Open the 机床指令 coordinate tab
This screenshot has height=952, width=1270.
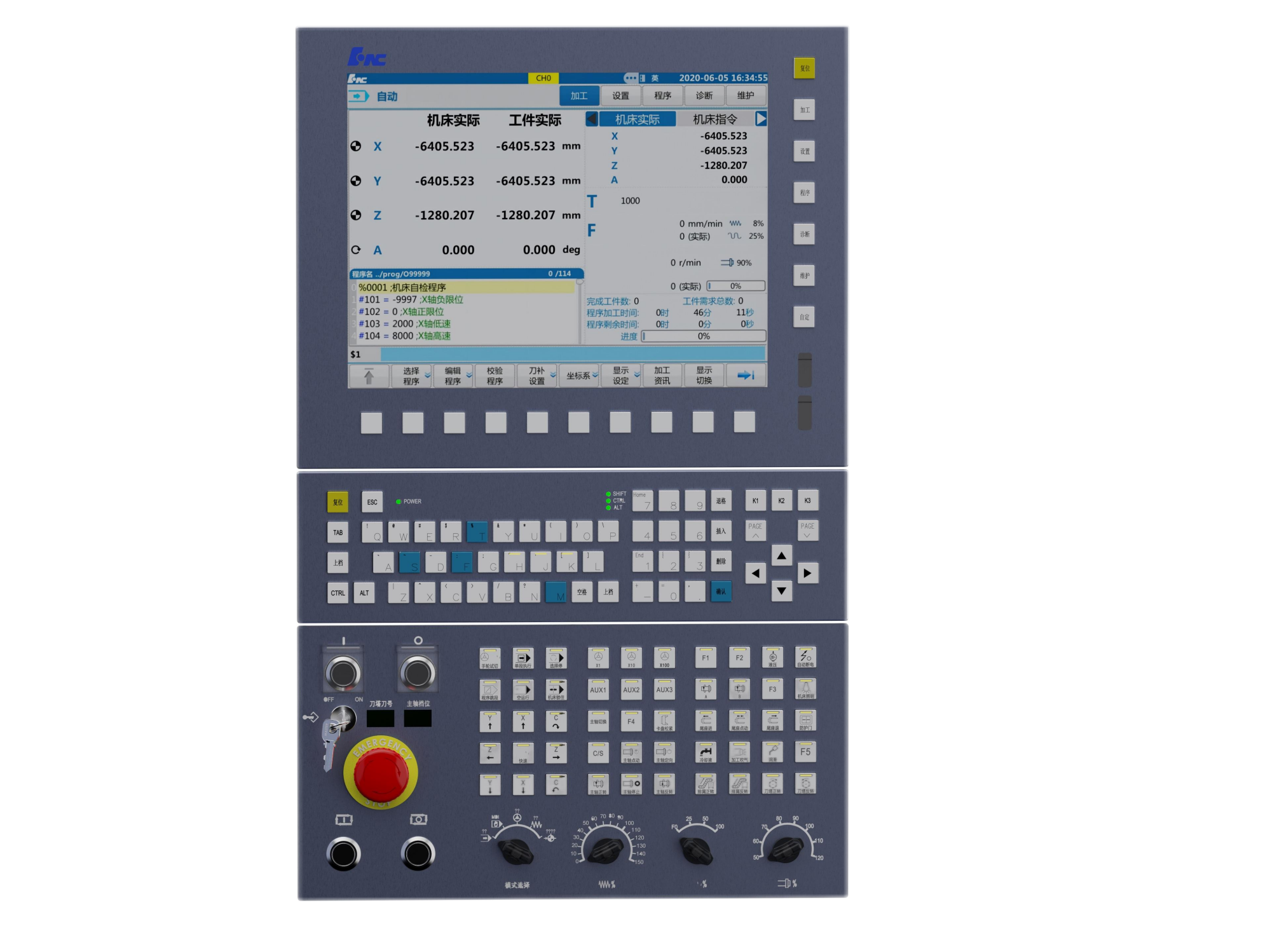(x=714, y=119)
